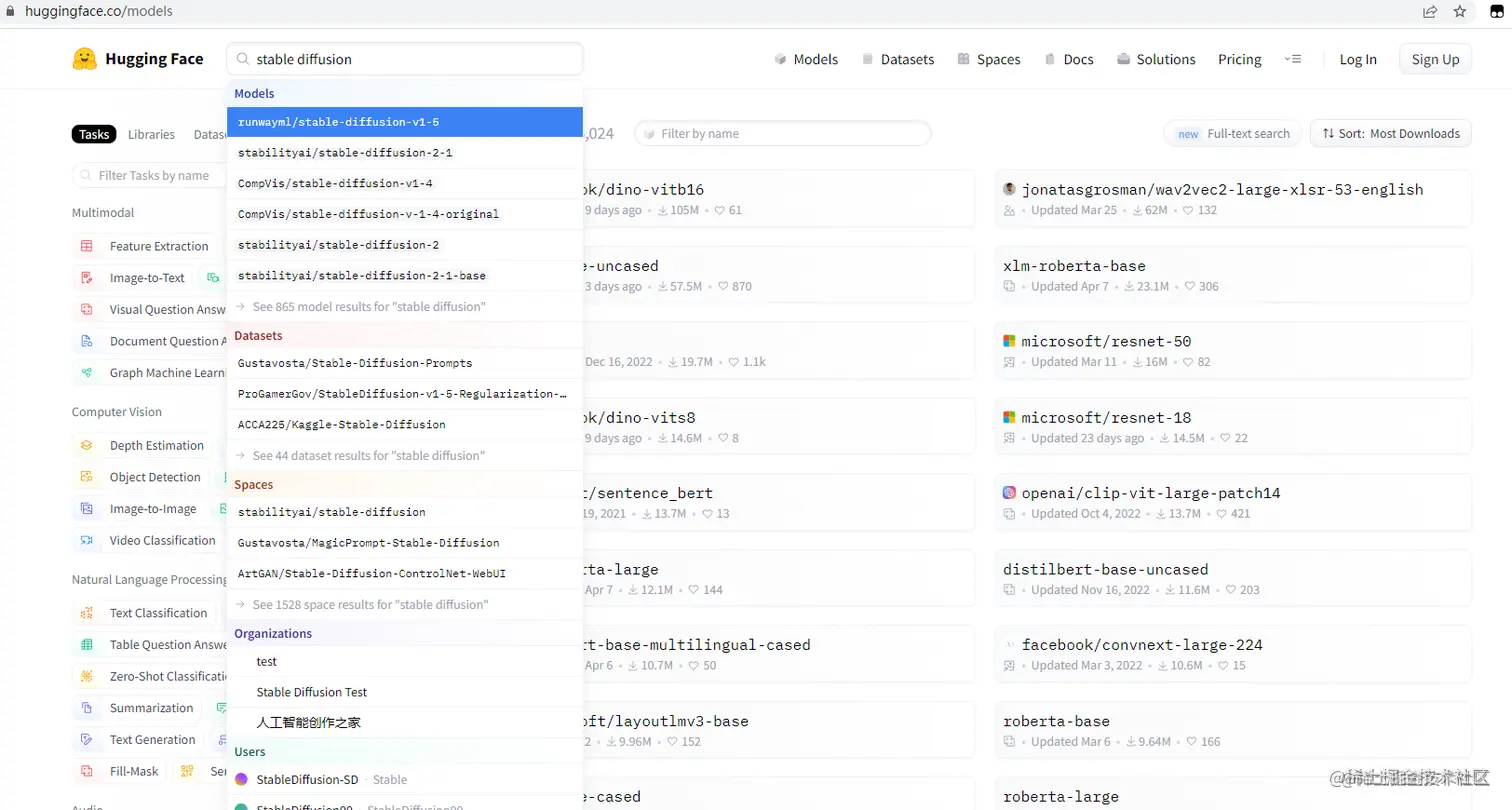Open Sort: Most Downloads dropdown
Viewport: 1512px width, 810px height.
pos(1390,133)
